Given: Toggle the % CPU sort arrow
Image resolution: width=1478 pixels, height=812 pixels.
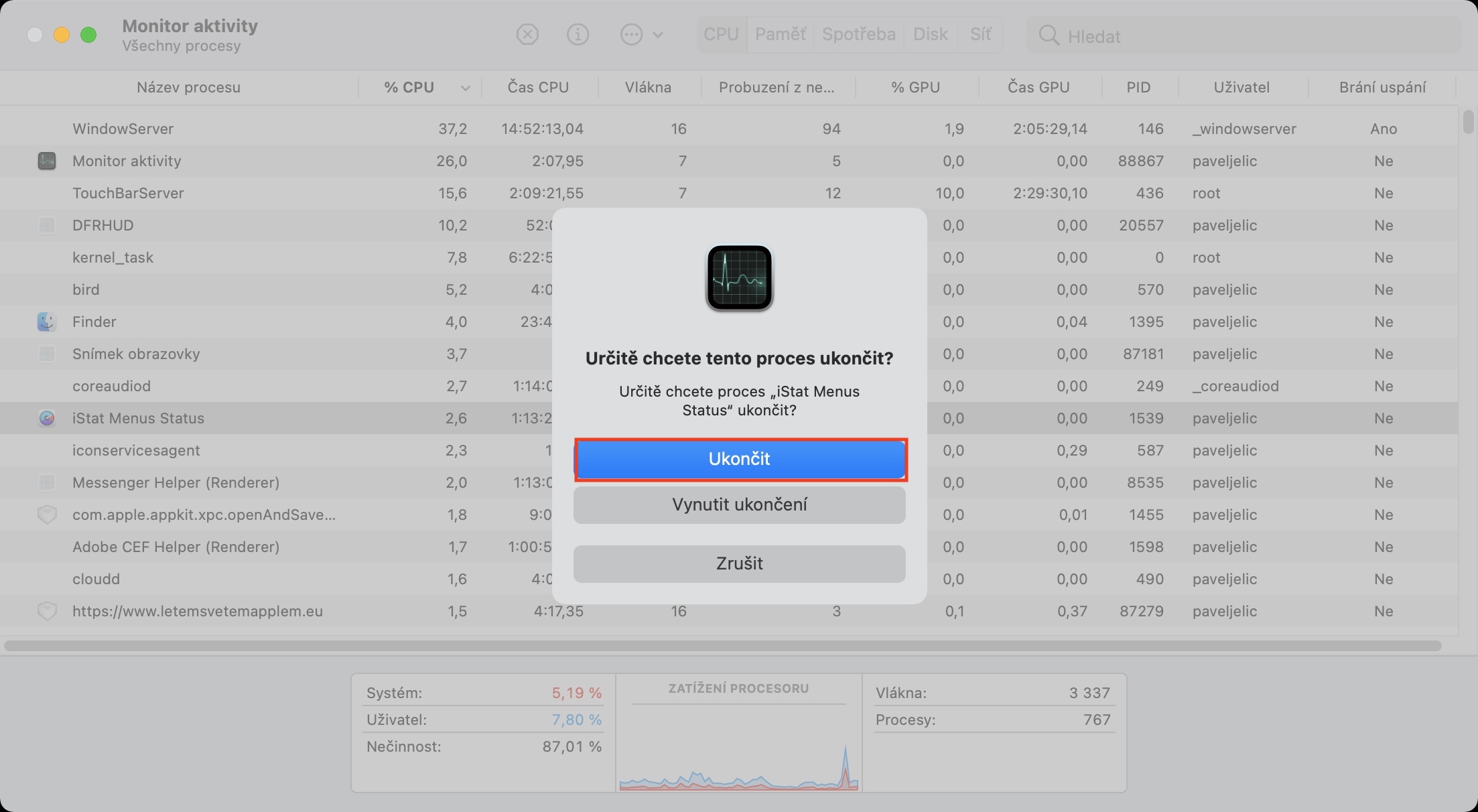Looking at the screenshot, I should pos(465,88).
